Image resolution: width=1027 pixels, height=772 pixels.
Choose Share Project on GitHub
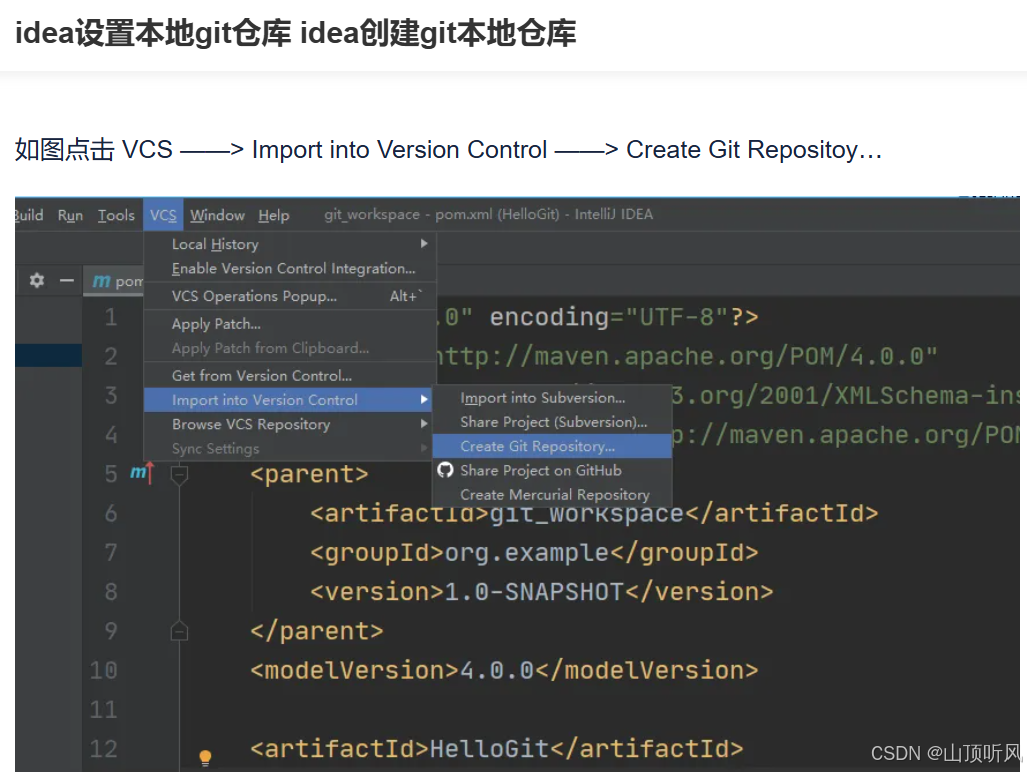coord(552,470)
